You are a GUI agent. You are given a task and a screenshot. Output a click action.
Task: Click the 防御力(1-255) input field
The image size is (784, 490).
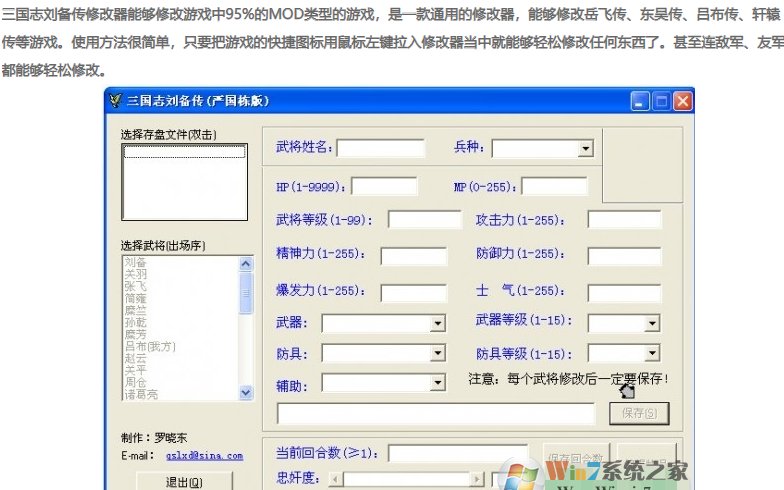[624, 256]
